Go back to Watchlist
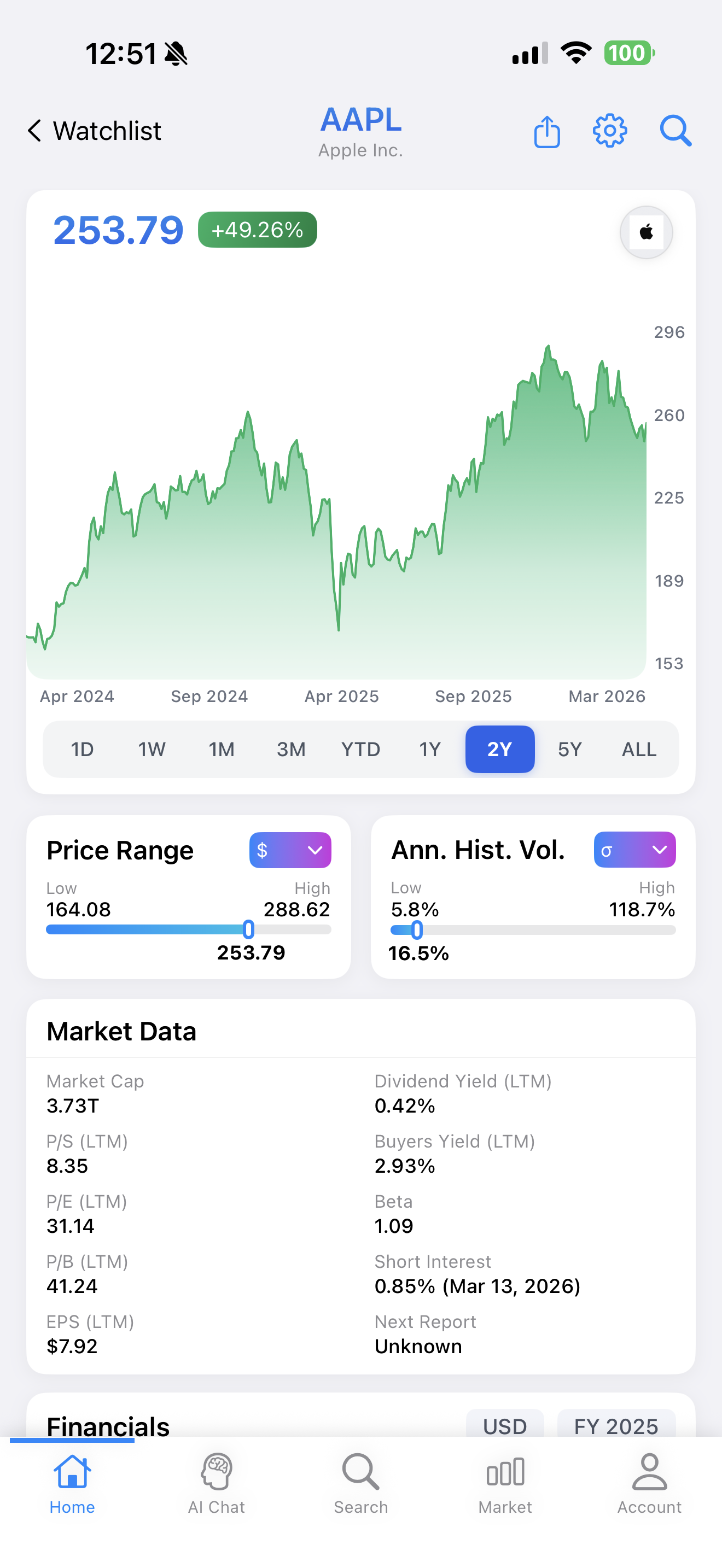 [x=95, y=131]
